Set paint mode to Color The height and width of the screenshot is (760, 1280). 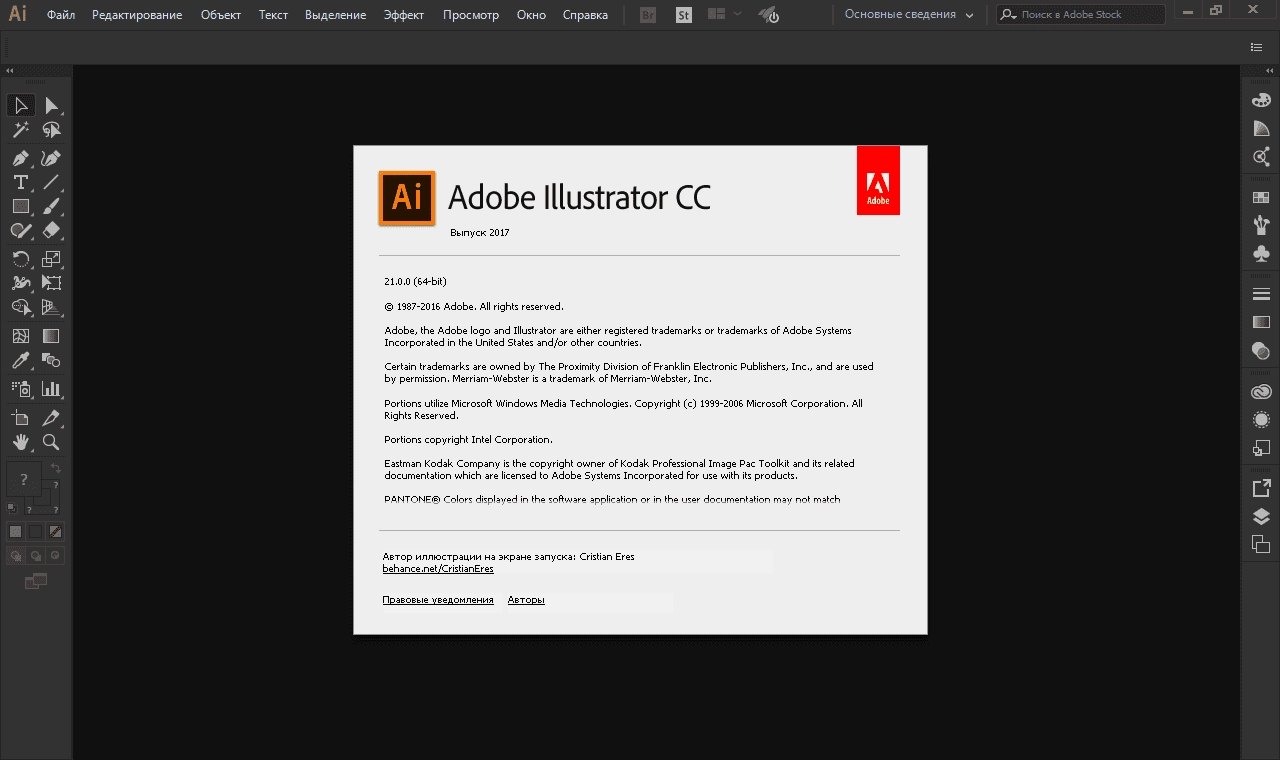15,531
